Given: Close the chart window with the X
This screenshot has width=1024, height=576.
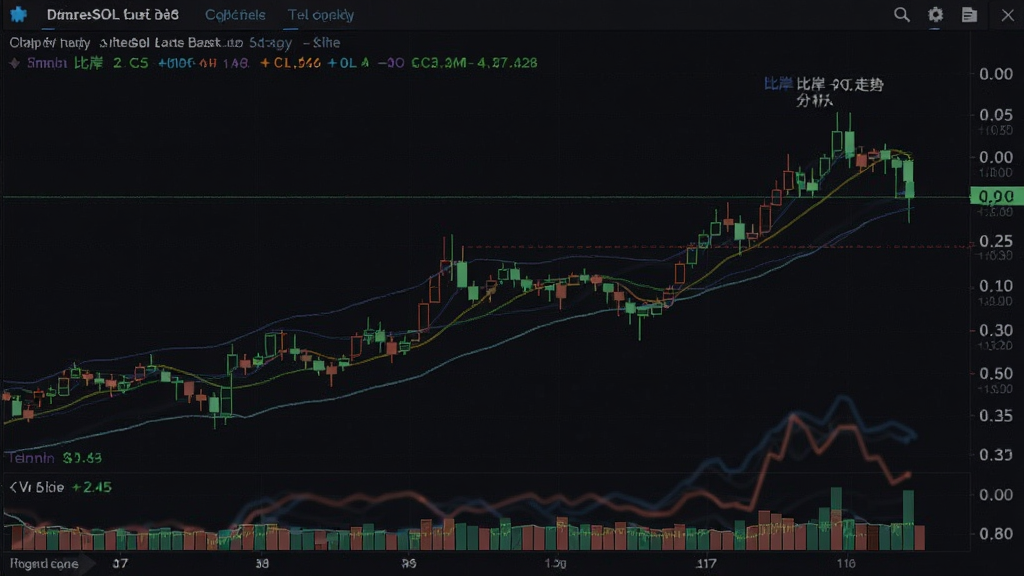Looking at the screenshot, I should point(1008,14).
